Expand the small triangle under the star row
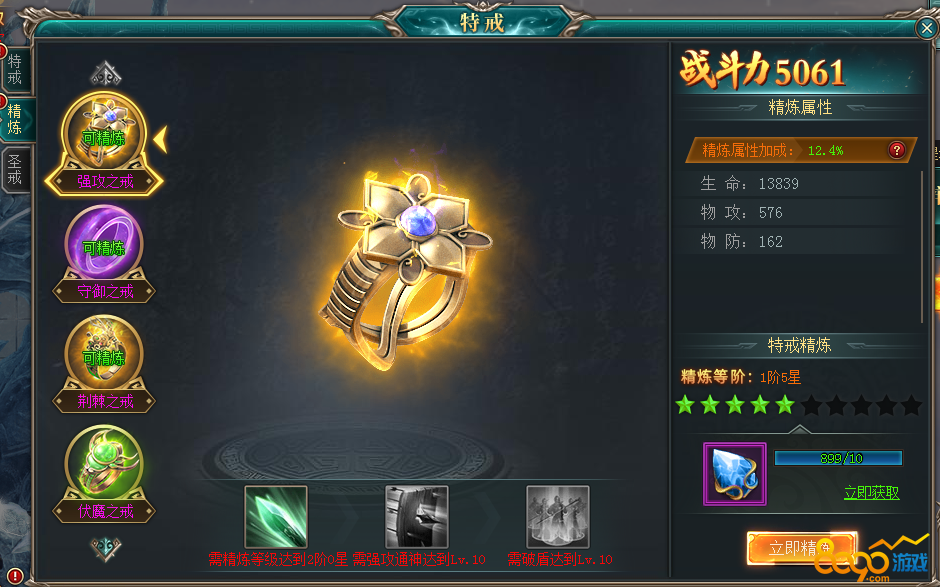The width and height of the screenshot is (940, 587). click(800, 429)
